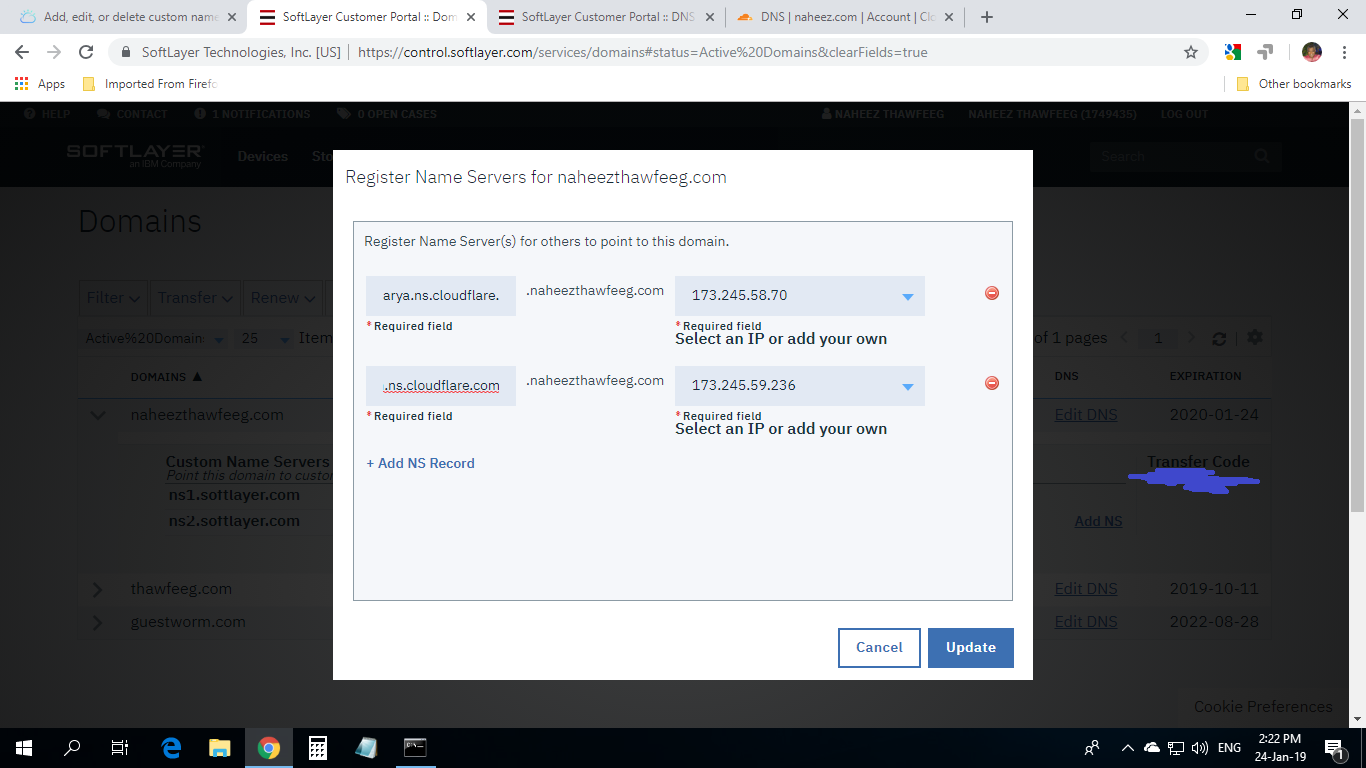
Task: Open the Windows Start menu
Action: point(24,747)
